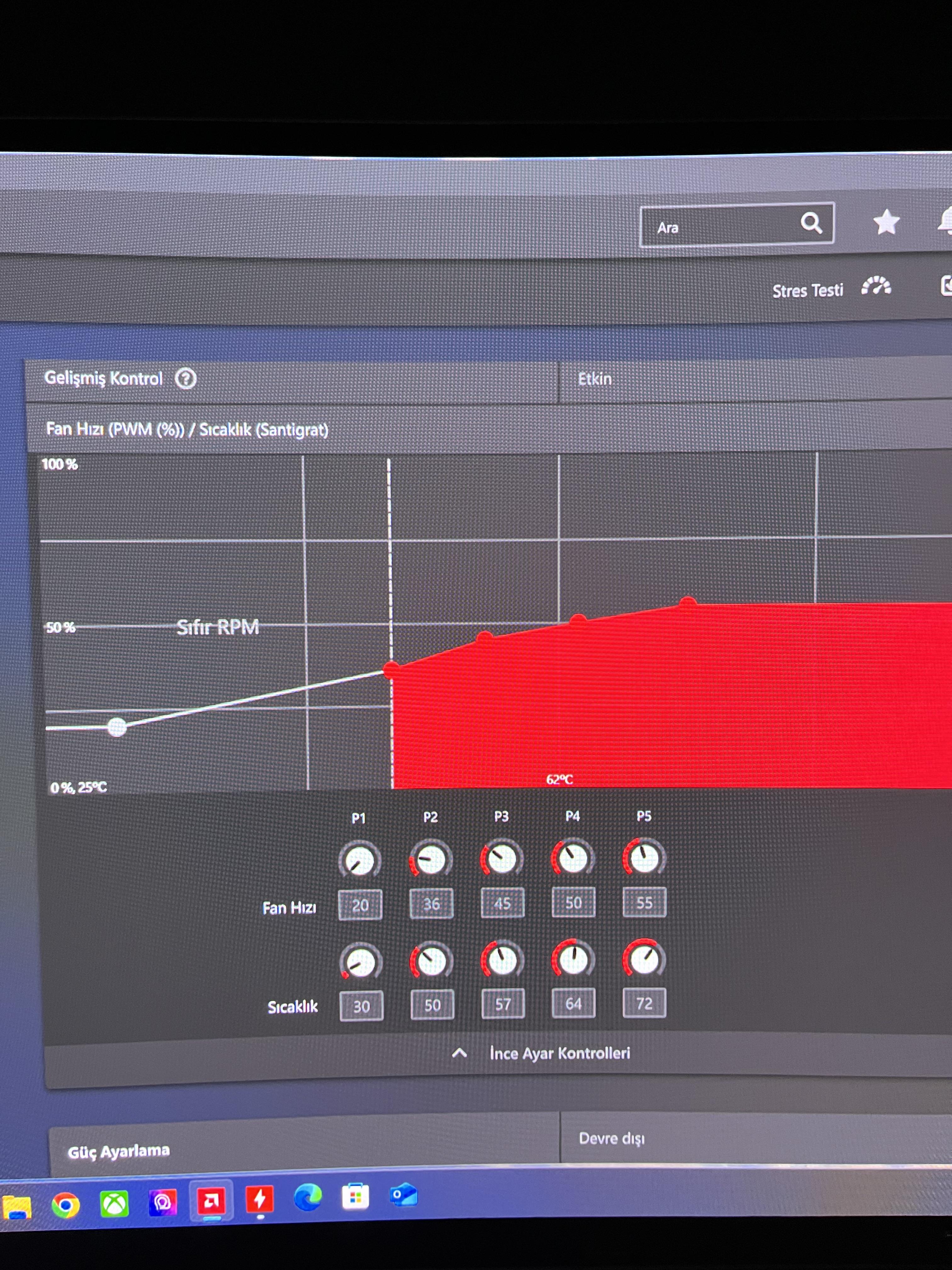Click P2 fan speed field showing 36
The image size is (952, 1270).
pyautogui.click(x=431, y=904)
